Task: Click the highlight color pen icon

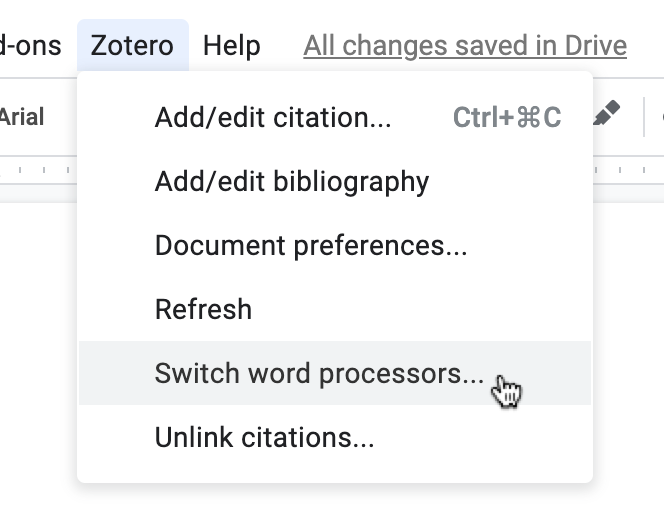Action: pyautogui.click(x=606, y=115)
